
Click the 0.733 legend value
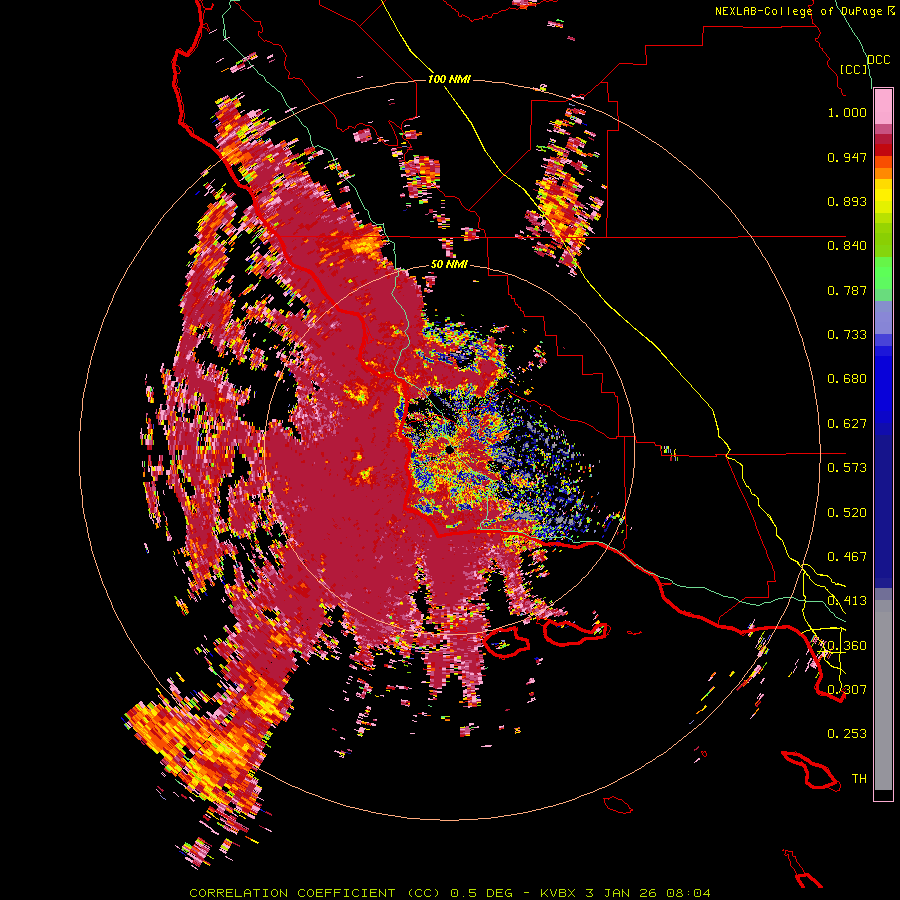click(x=847, y=335)
